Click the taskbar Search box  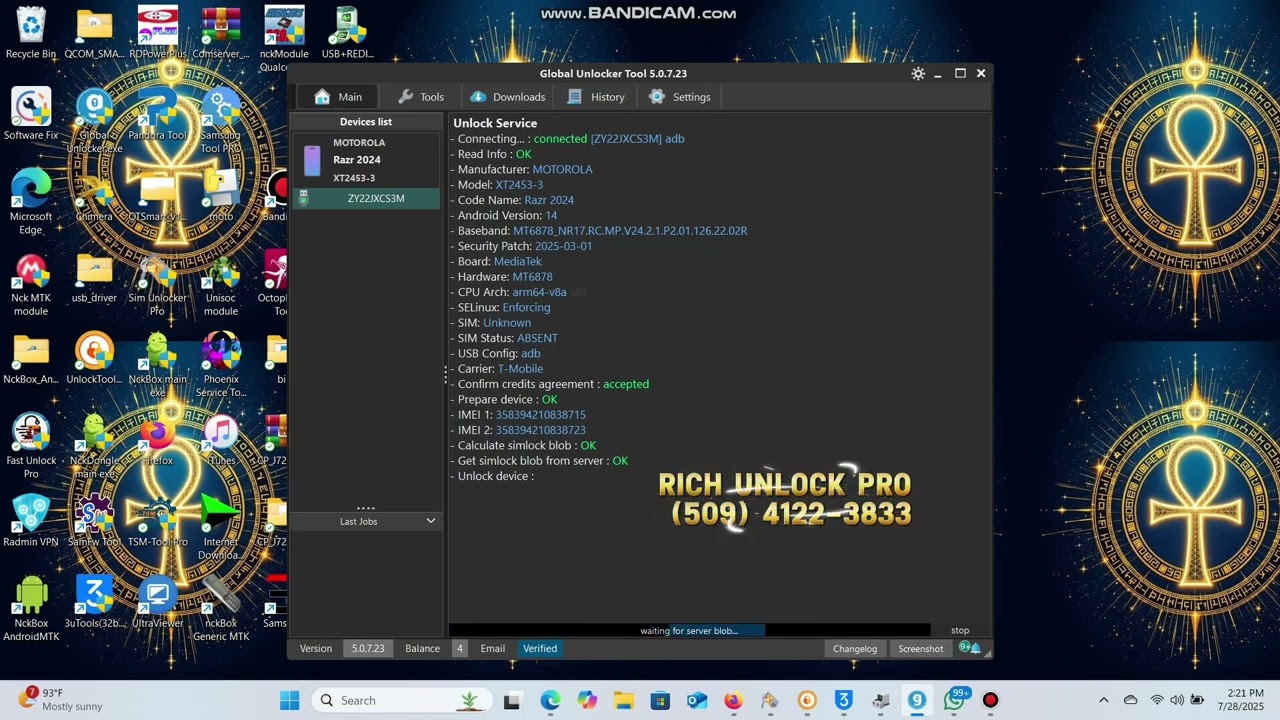401,700
